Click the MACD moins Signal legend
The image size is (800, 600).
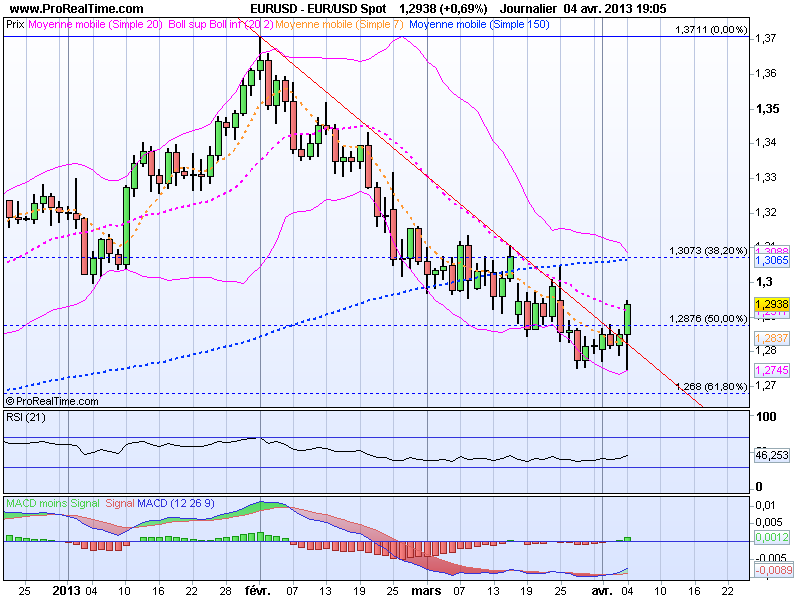[53, 503]
